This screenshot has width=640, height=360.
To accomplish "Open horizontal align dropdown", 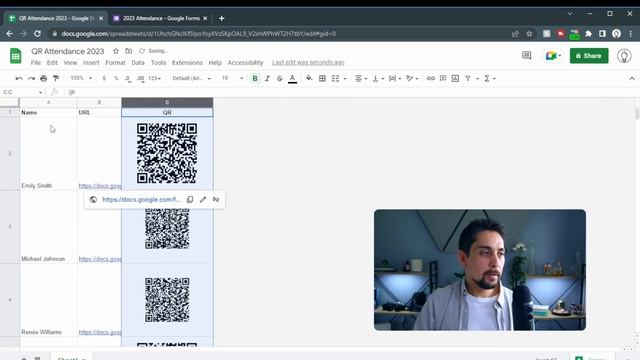I will point(361,78).
